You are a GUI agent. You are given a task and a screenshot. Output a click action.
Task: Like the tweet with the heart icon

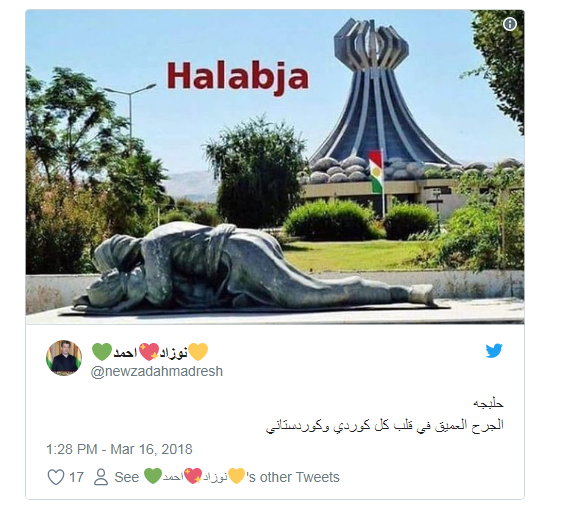coord(56,477)
